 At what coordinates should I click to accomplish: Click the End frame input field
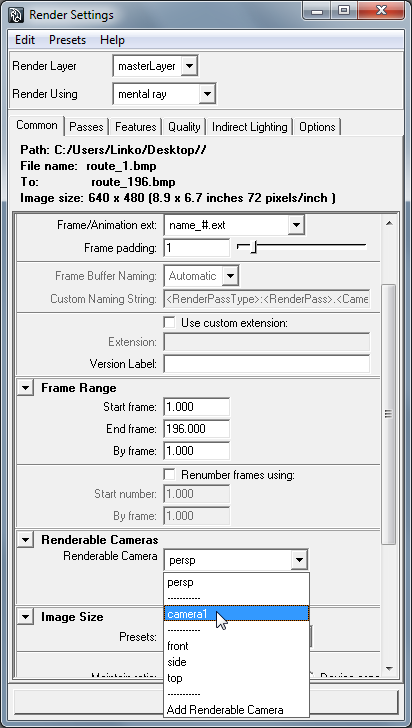(197, 429)
